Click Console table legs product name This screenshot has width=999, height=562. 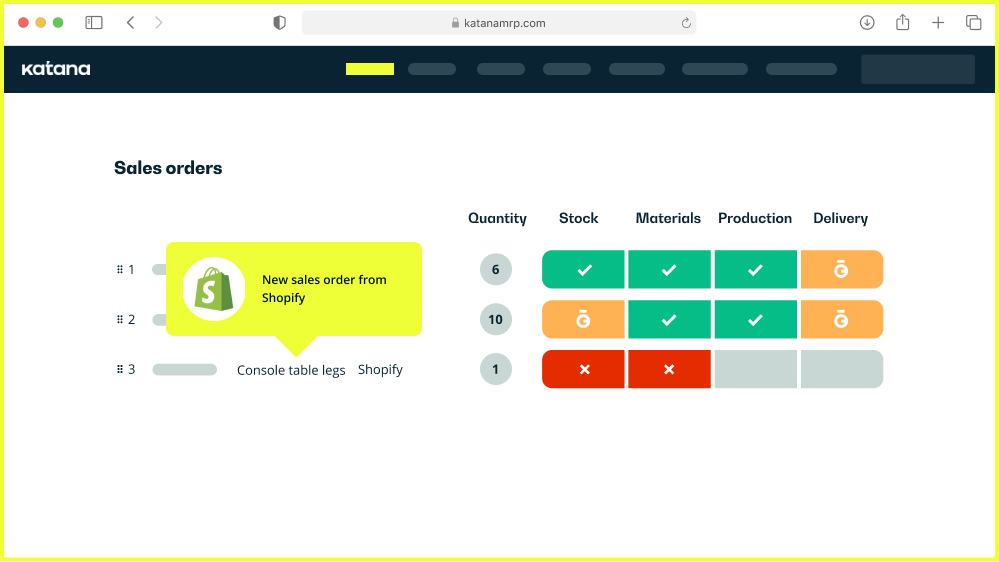click(x=291, y=370)
